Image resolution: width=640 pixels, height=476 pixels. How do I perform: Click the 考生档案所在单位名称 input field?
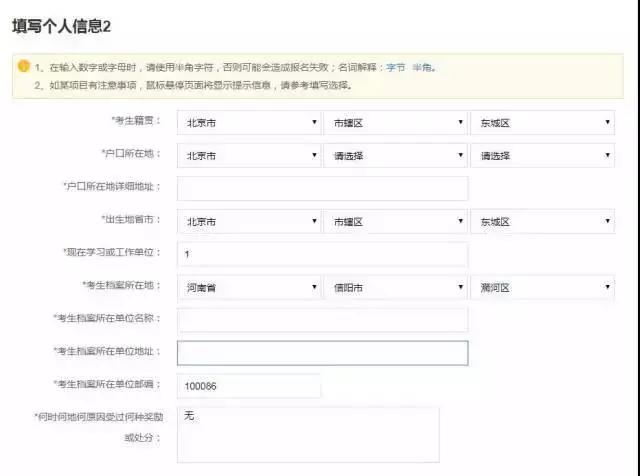click(322, 320)
